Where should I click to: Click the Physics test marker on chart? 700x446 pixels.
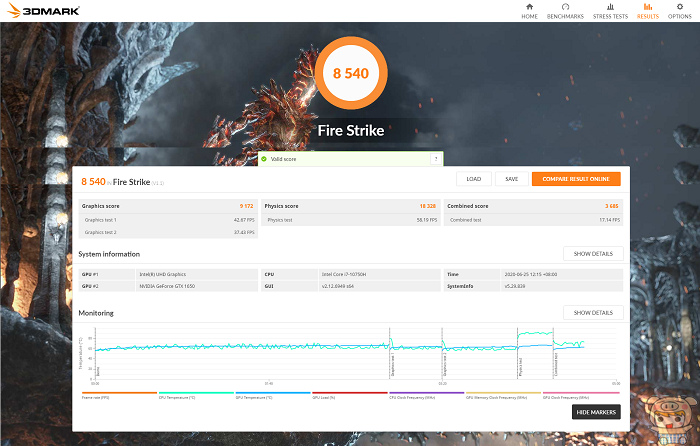(x=520, y=368)
